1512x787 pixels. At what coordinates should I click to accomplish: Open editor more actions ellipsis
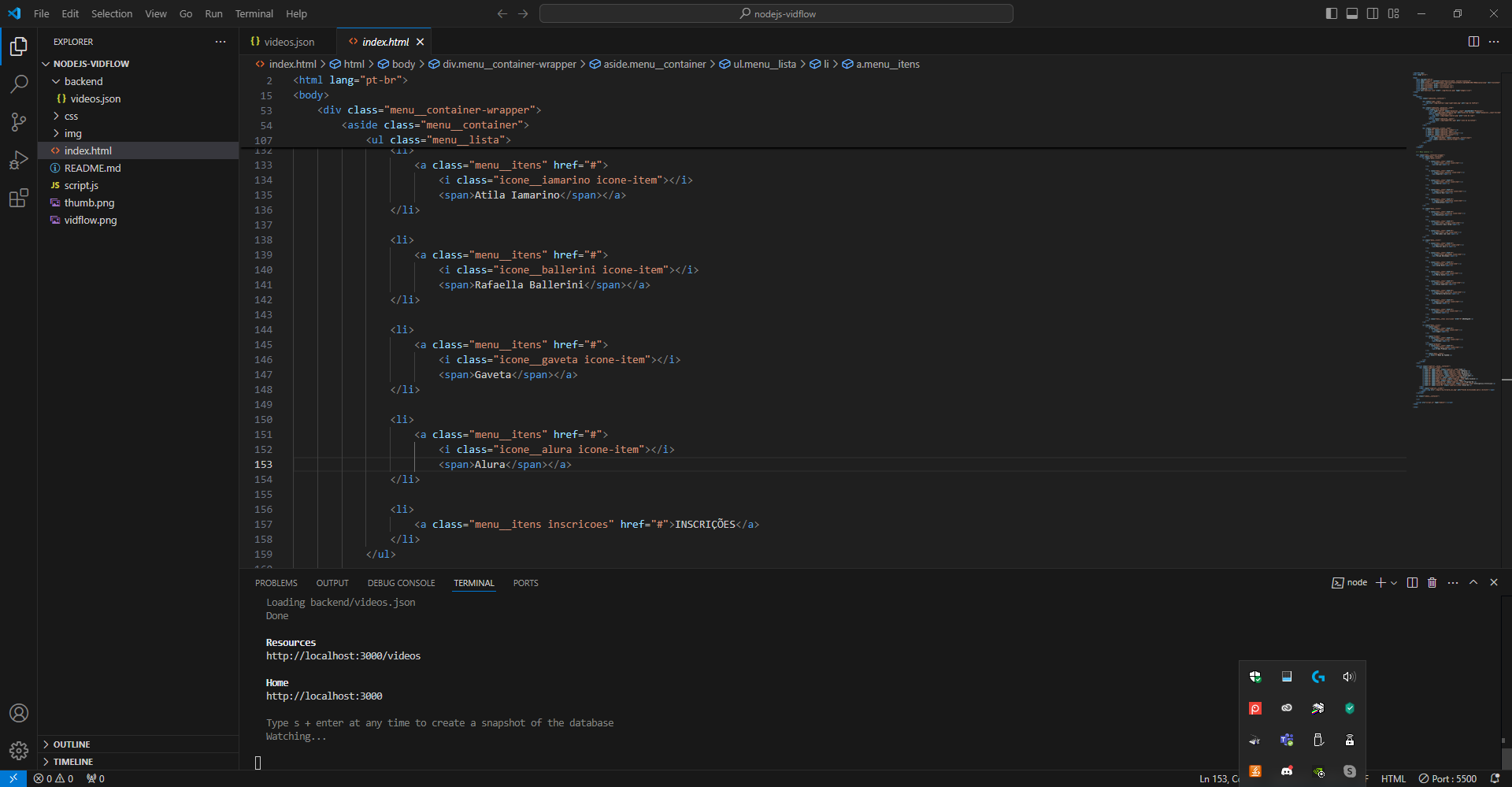[1494, 42]
